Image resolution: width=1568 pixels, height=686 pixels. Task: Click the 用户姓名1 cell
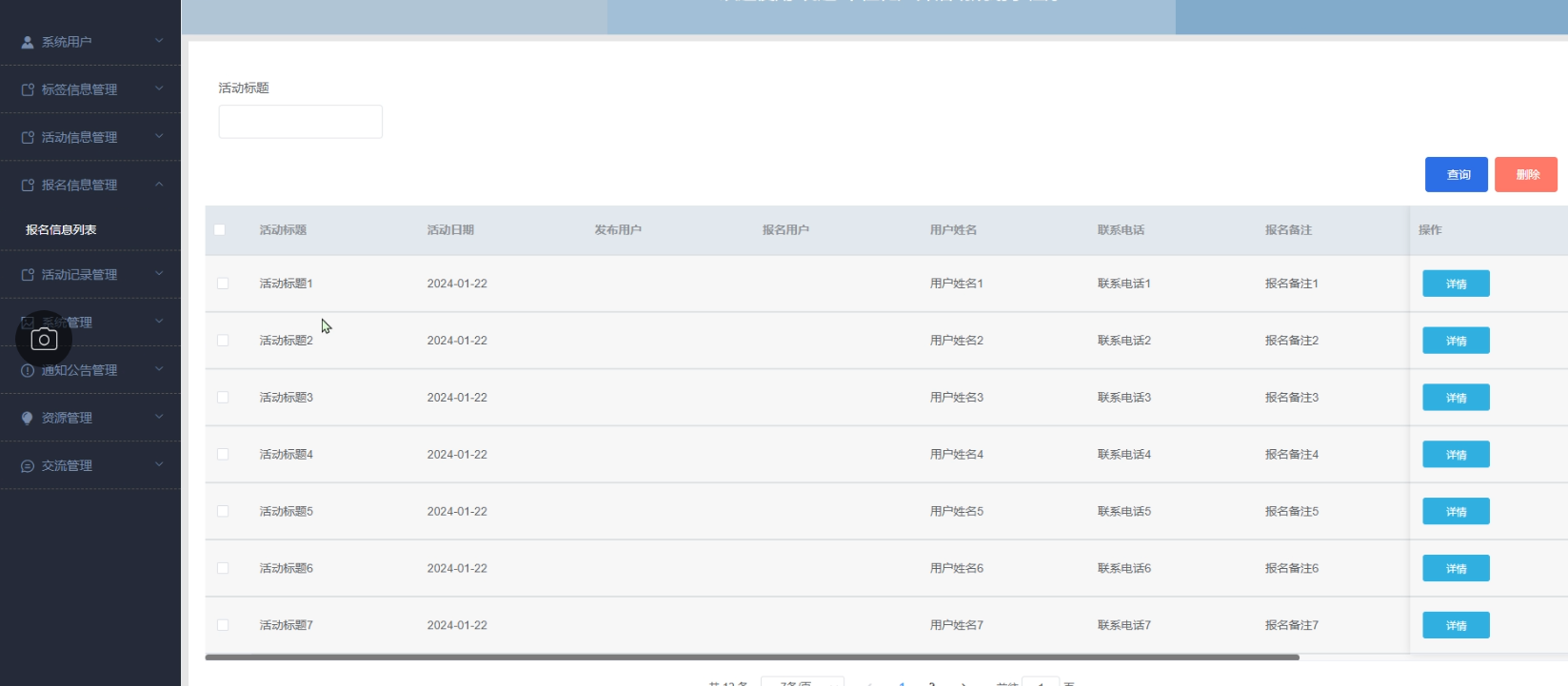point(956,284)
